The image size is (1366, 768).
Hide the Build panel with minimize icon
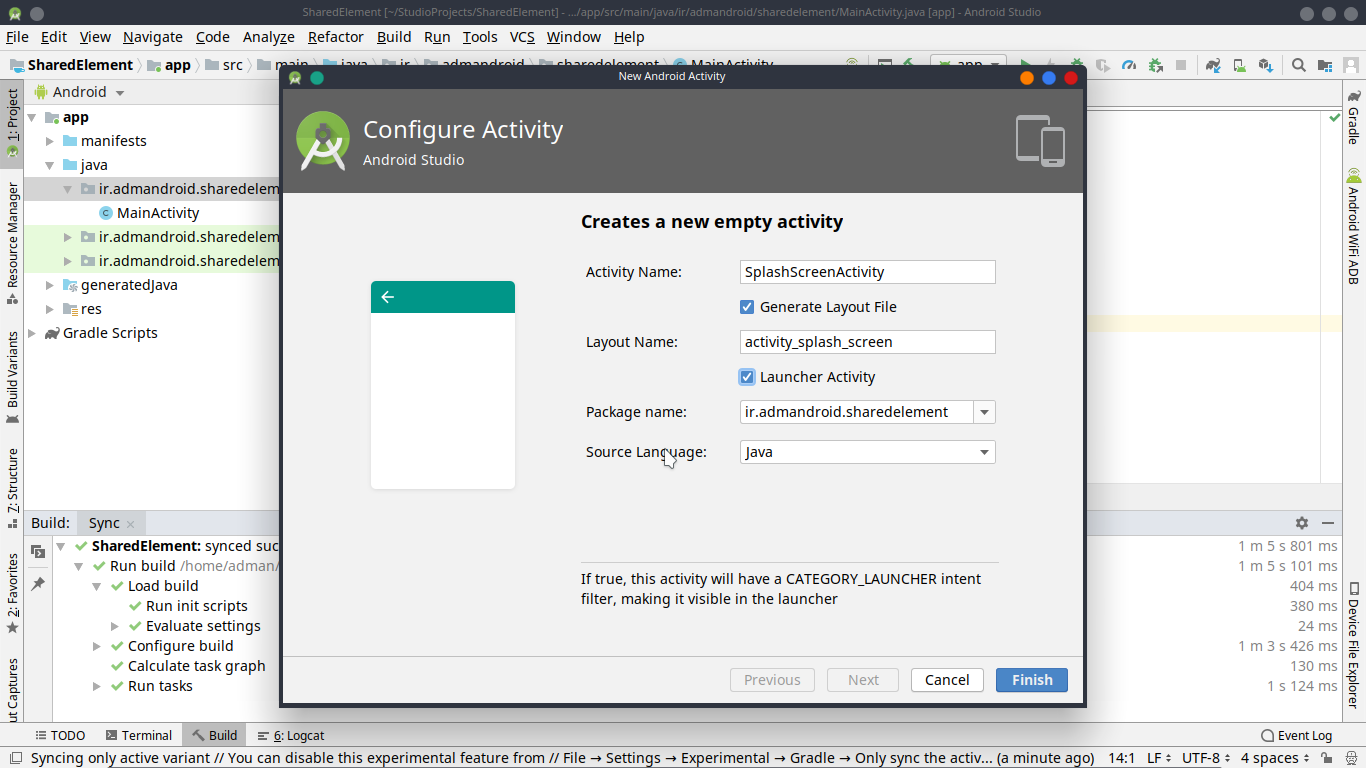click(1328, 523)
